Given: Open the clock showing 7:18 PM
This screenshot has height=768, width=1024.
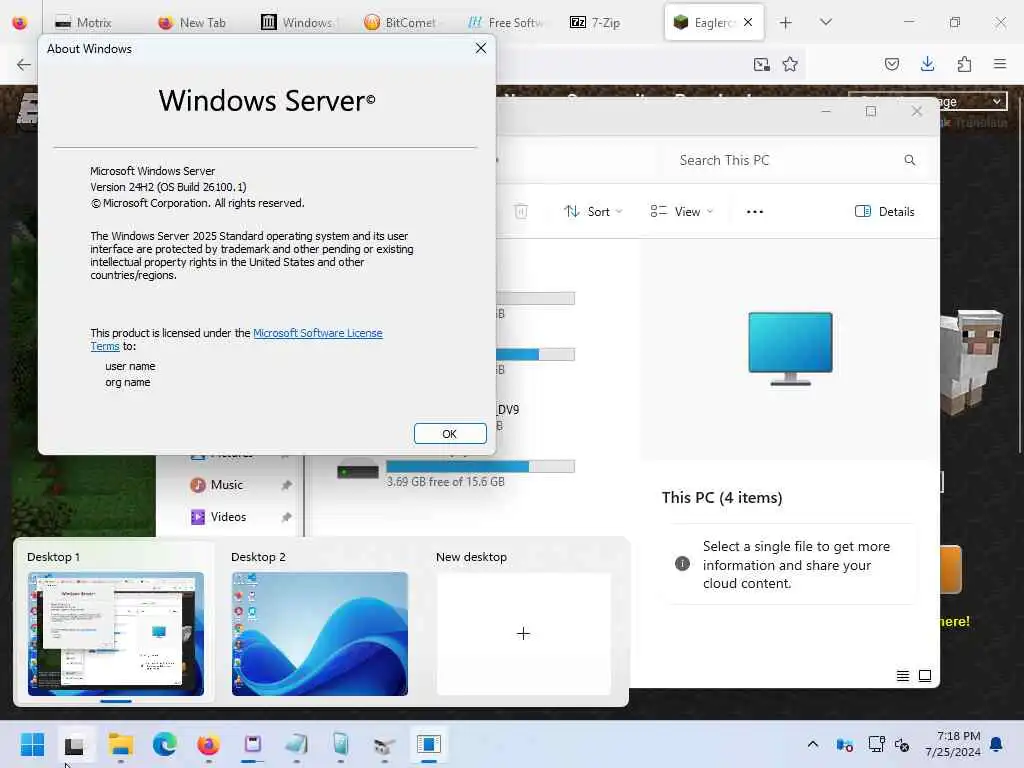Looking at the screenshot, I should pyautogui.click(x=953, y=744).
